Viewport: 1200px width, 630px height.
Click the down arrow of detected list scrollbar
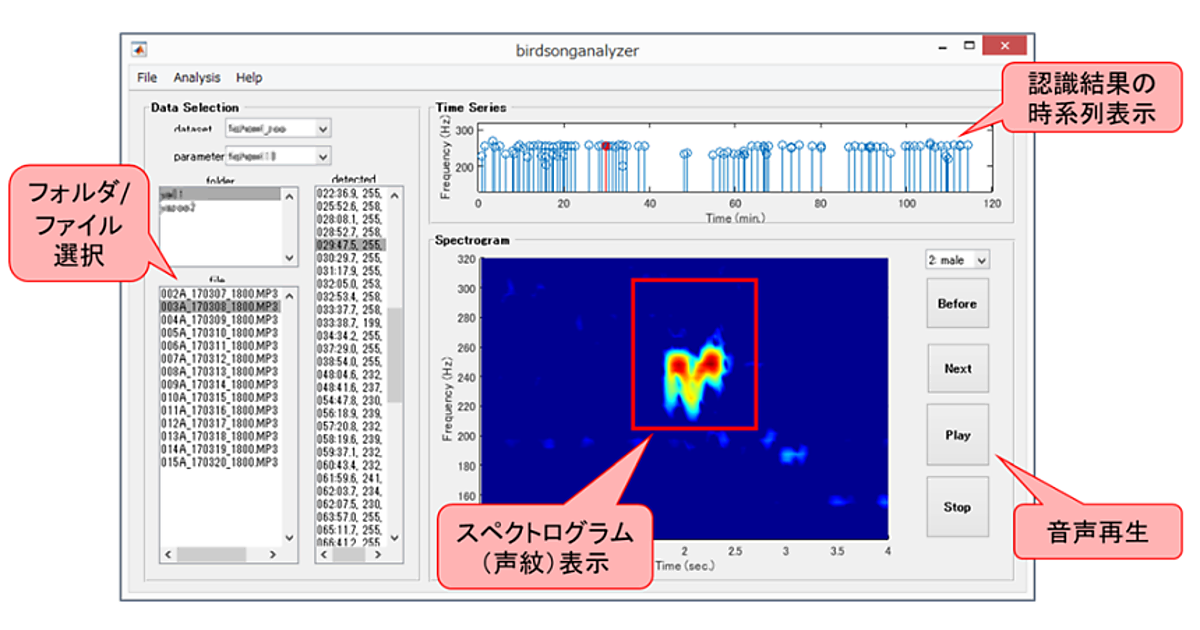(394, 537)
